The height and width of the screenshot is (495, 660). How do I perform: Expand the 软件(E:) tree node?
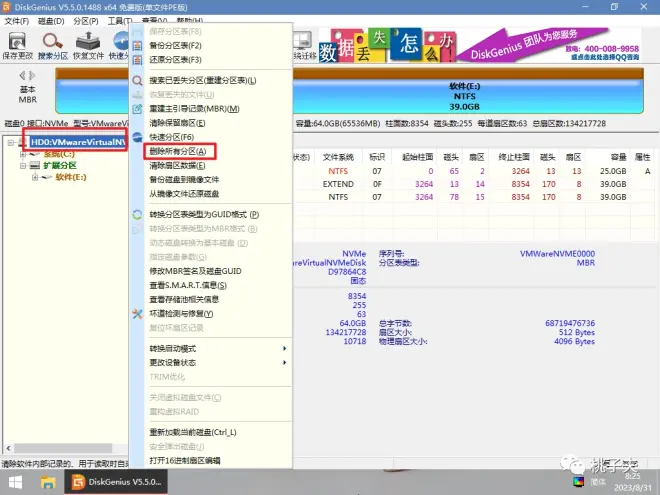[35, 177]
